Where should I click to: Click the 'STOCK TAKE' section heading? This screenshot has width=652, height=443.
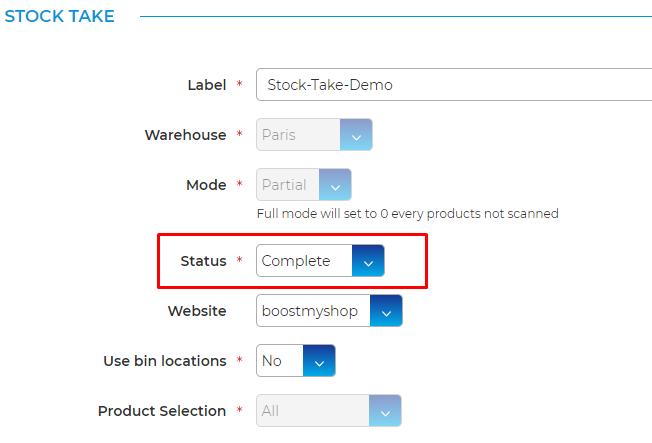[x=60, y=16]
